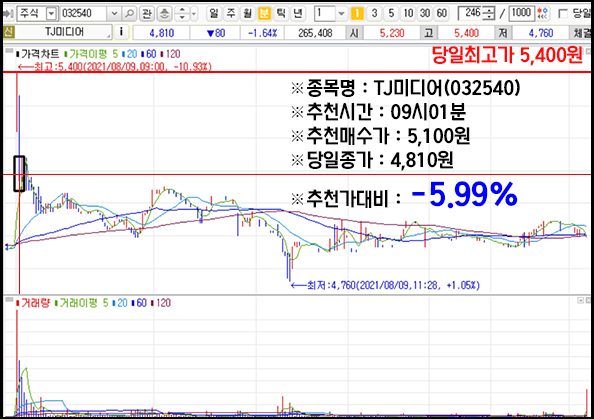Select the 30-minute interval button
594x419 pixels.
[x=425, y=14]
